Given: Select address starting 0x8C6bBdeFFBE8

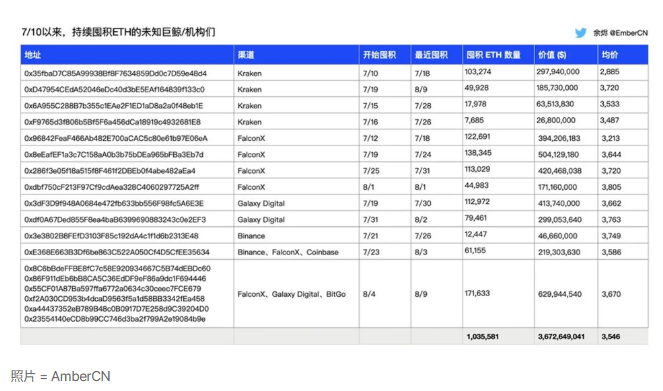Looking at the screenshot, I should (117, 268).
